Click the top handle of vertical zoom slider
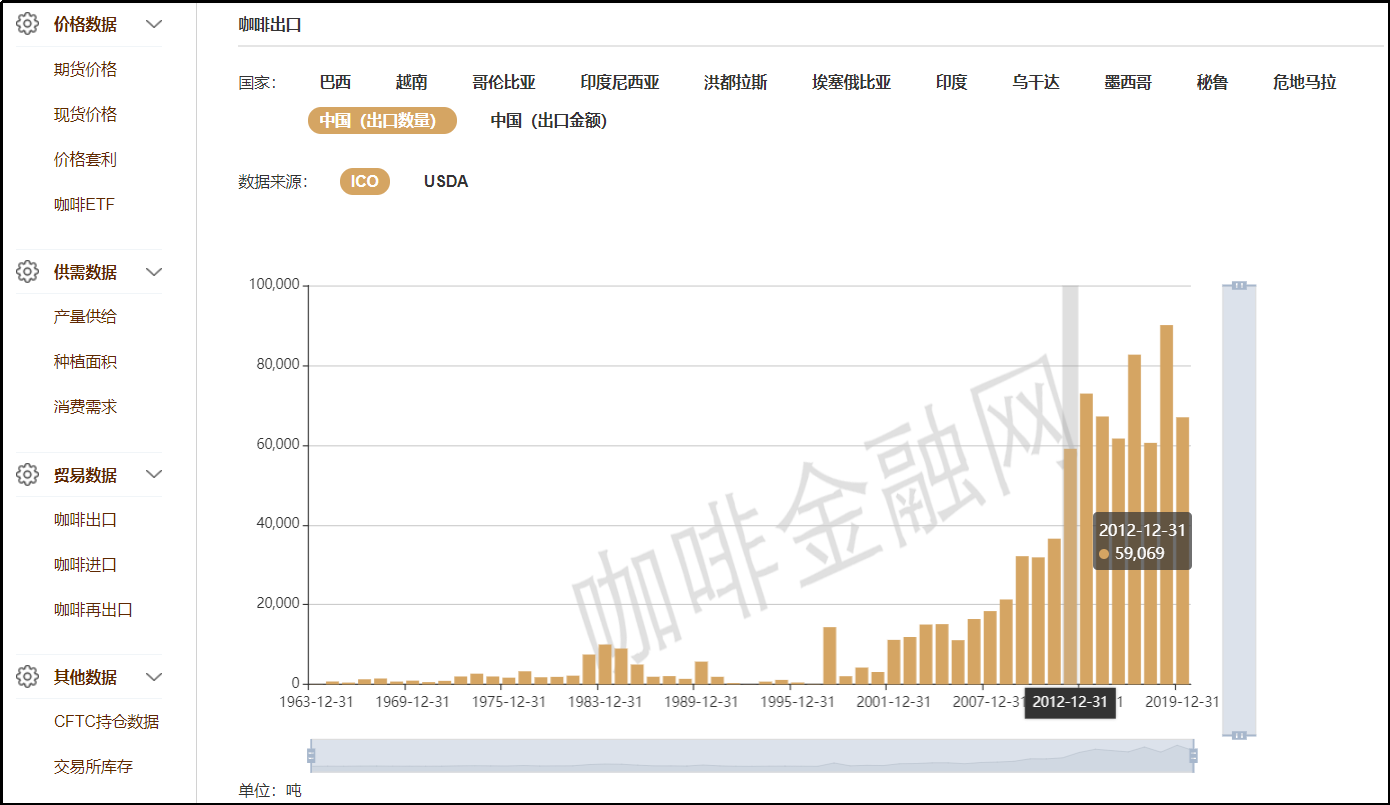 pyautogui.click(x=1239, y=285)
